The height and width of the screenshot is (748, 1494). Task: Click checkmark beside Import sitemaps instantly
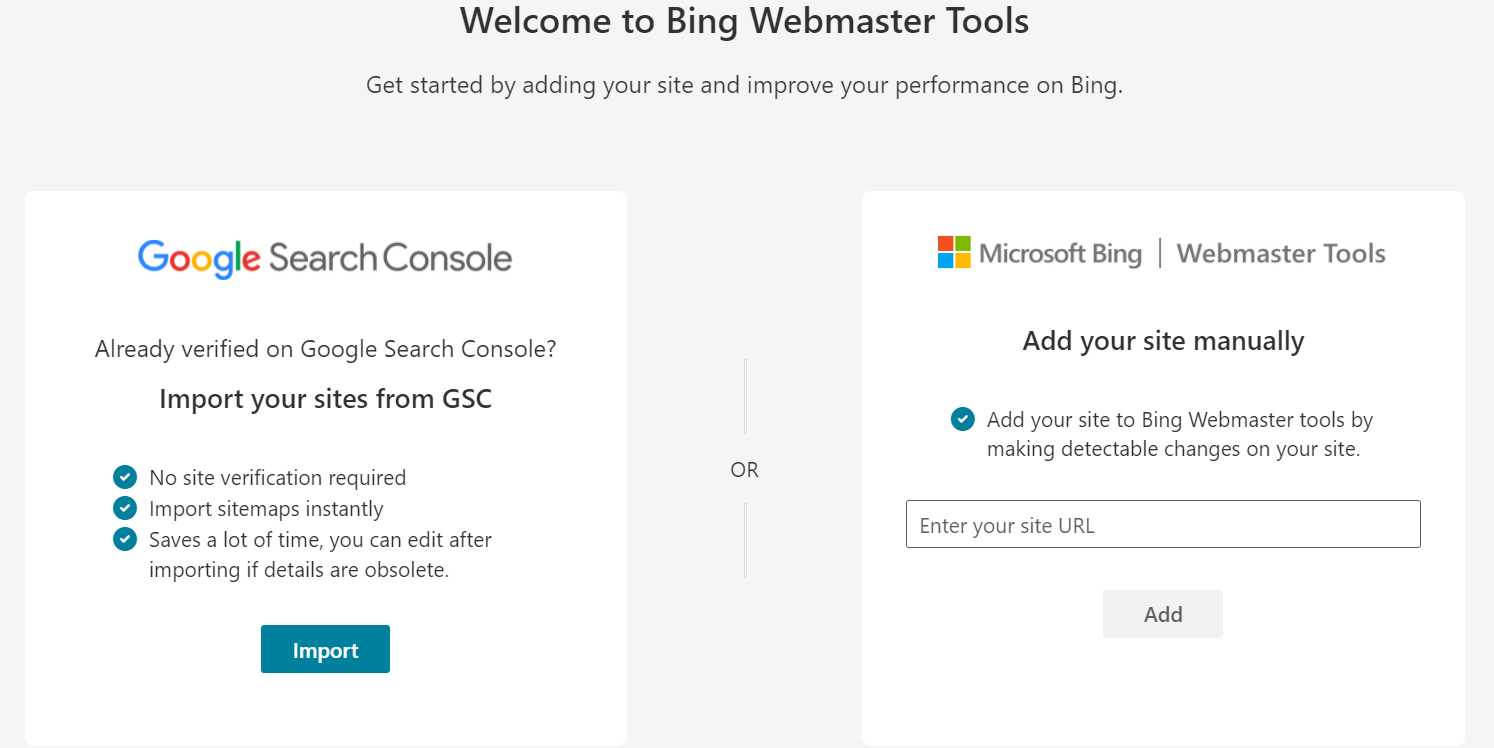[125, 508]
